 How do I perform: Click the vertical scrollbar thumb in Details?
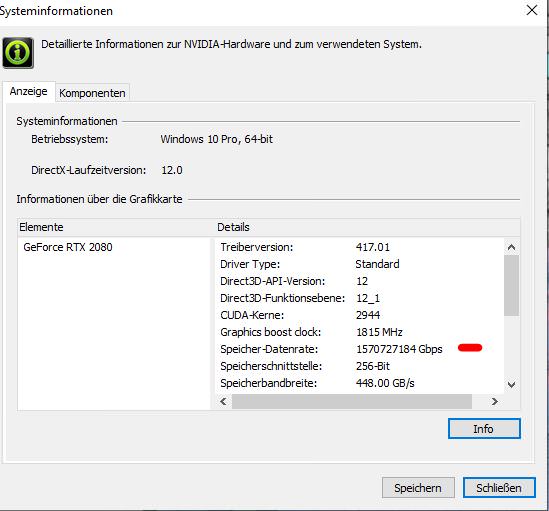511,285
